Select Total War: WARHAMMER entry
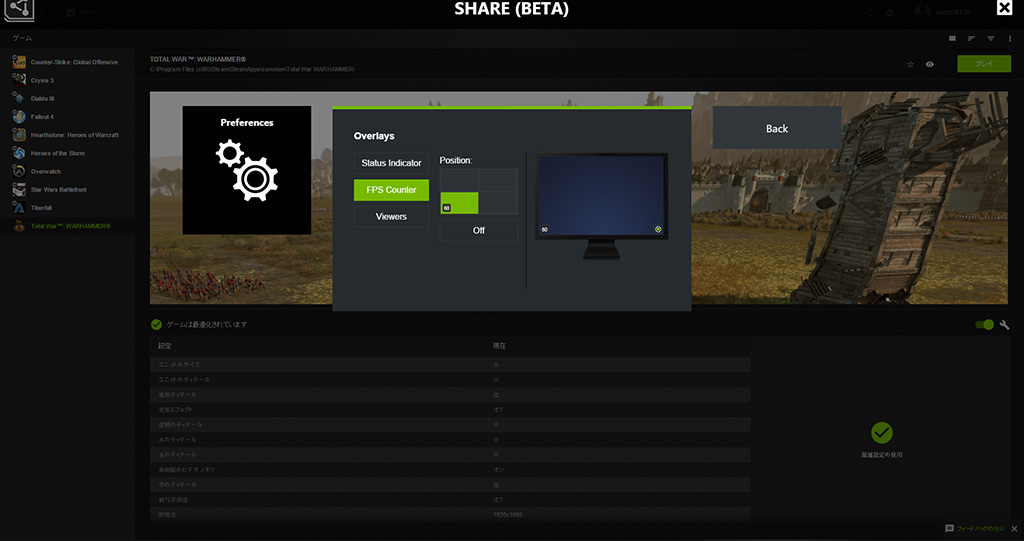Viewport: 1024px width, 541px height. click(71, 226)
